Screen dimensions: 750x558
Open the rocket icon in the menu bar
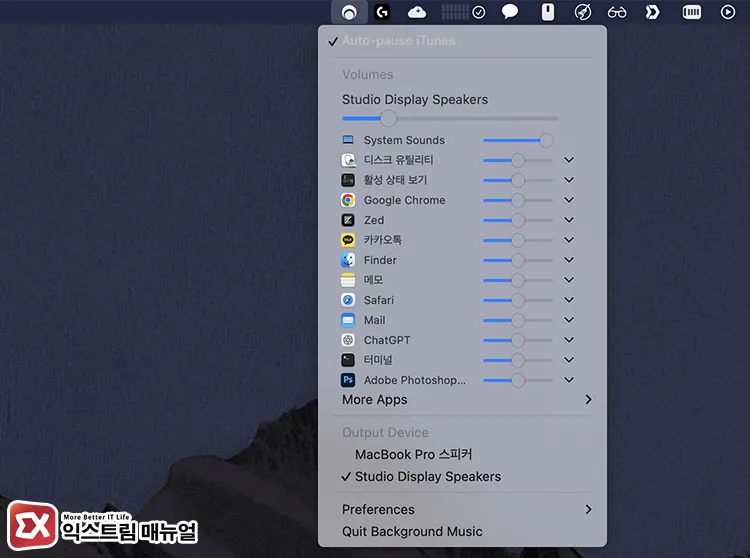click(x=583, y=12)
